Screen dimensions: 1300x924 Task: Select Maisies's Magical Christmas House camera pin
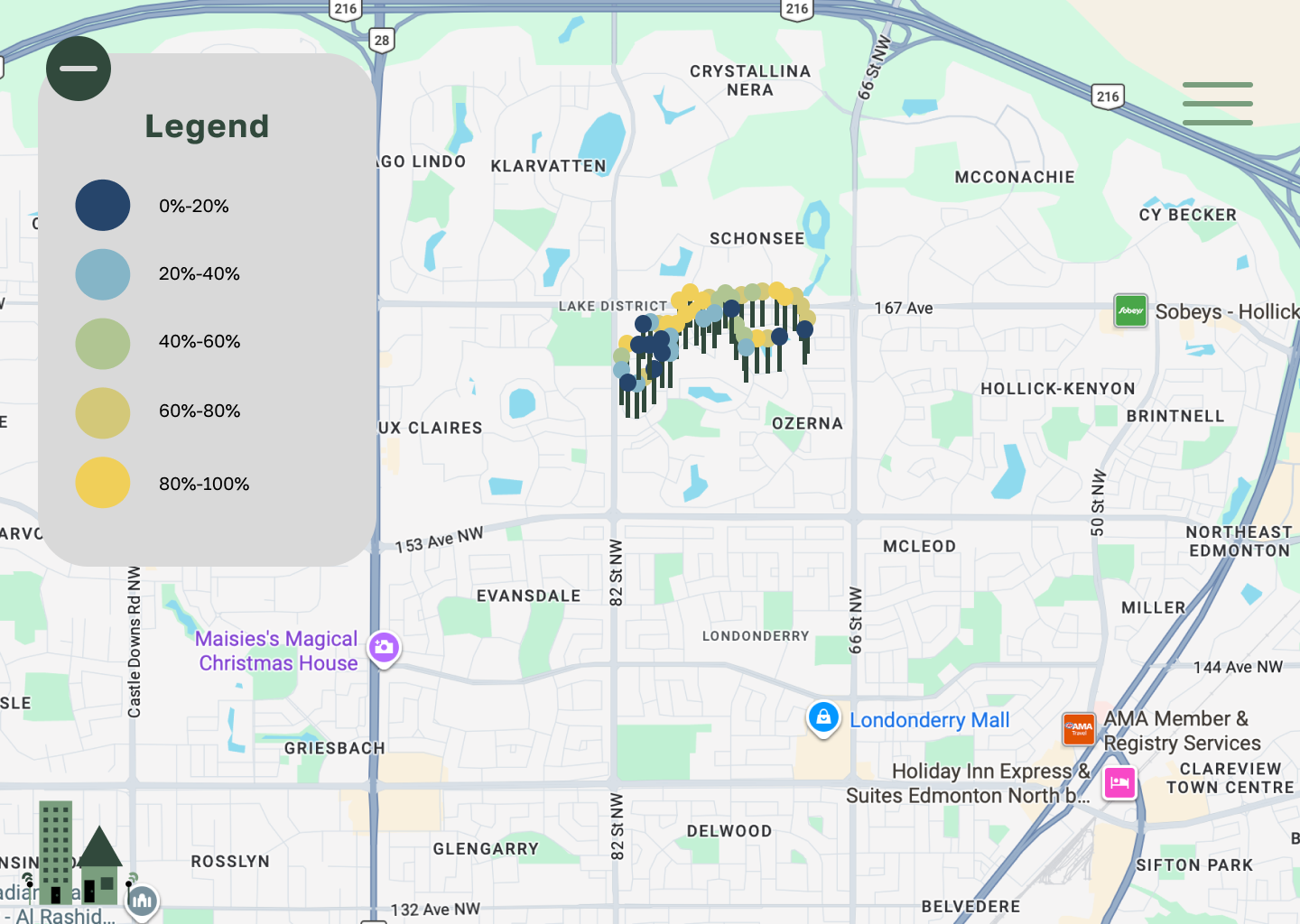(384, 648)
